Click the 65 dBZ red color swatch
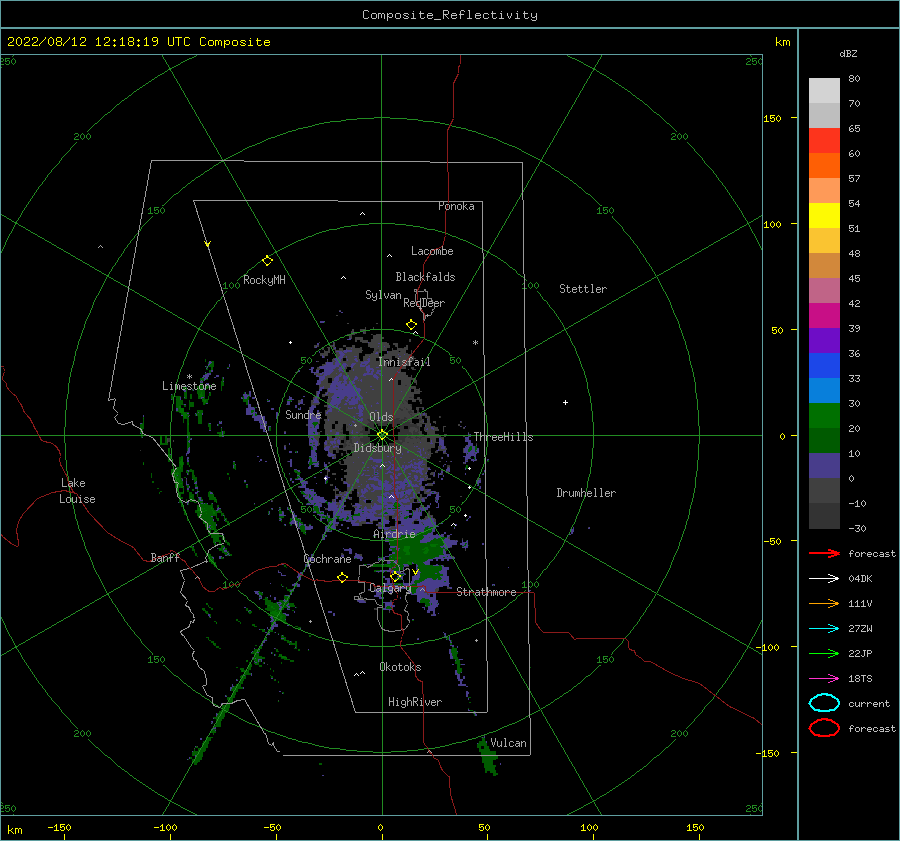The image size is (900, 841). pos(824,141)
